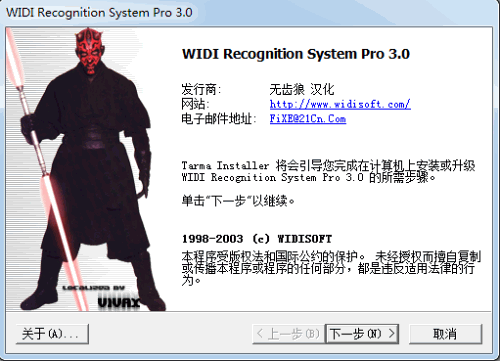Click the 电子邮件地址 email label

click(x=219, y=119)
